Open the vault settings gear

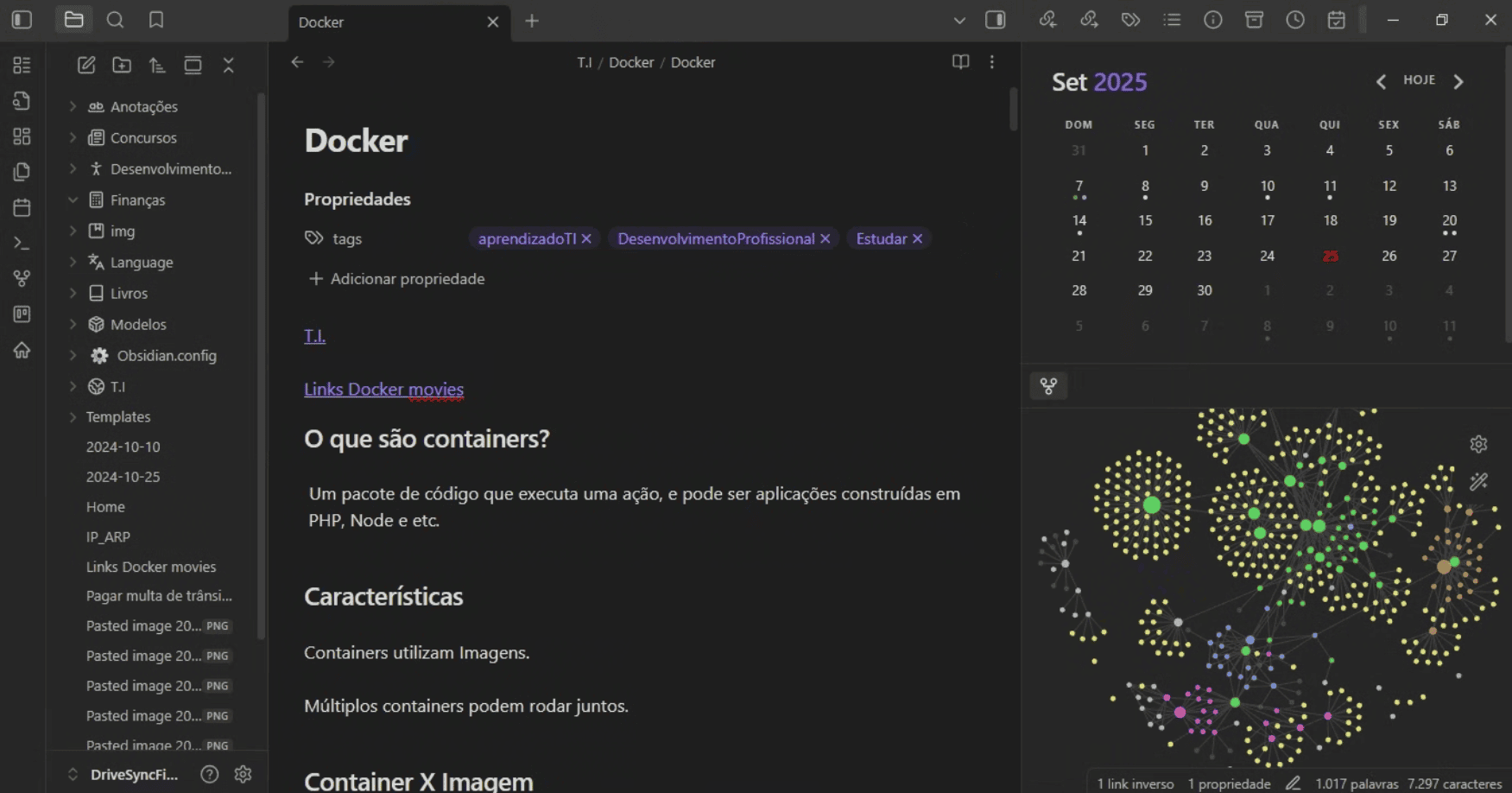point(243,774)
